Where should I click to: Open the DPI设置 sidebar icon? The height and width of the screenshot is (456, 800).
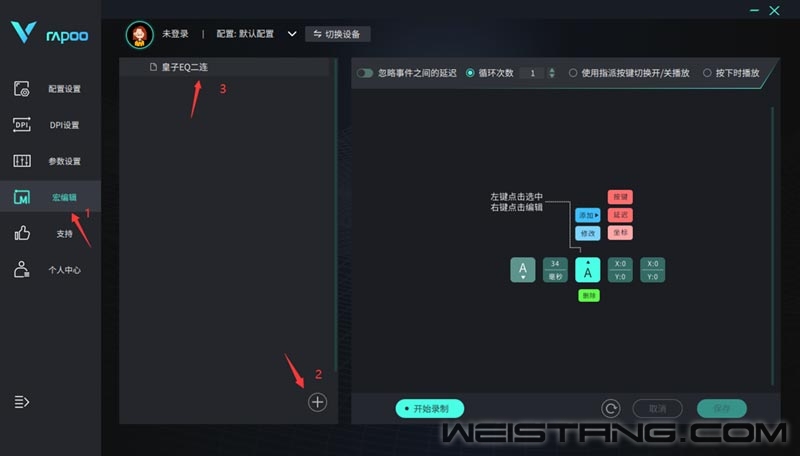pos(22,125)
